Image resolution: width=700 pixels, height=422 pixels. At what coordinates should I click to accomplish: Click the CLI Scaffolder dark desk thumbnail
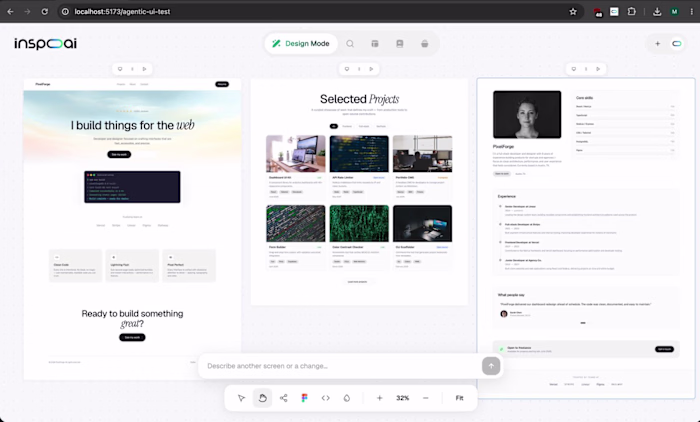pyautogui.click(x=422, y=223)
